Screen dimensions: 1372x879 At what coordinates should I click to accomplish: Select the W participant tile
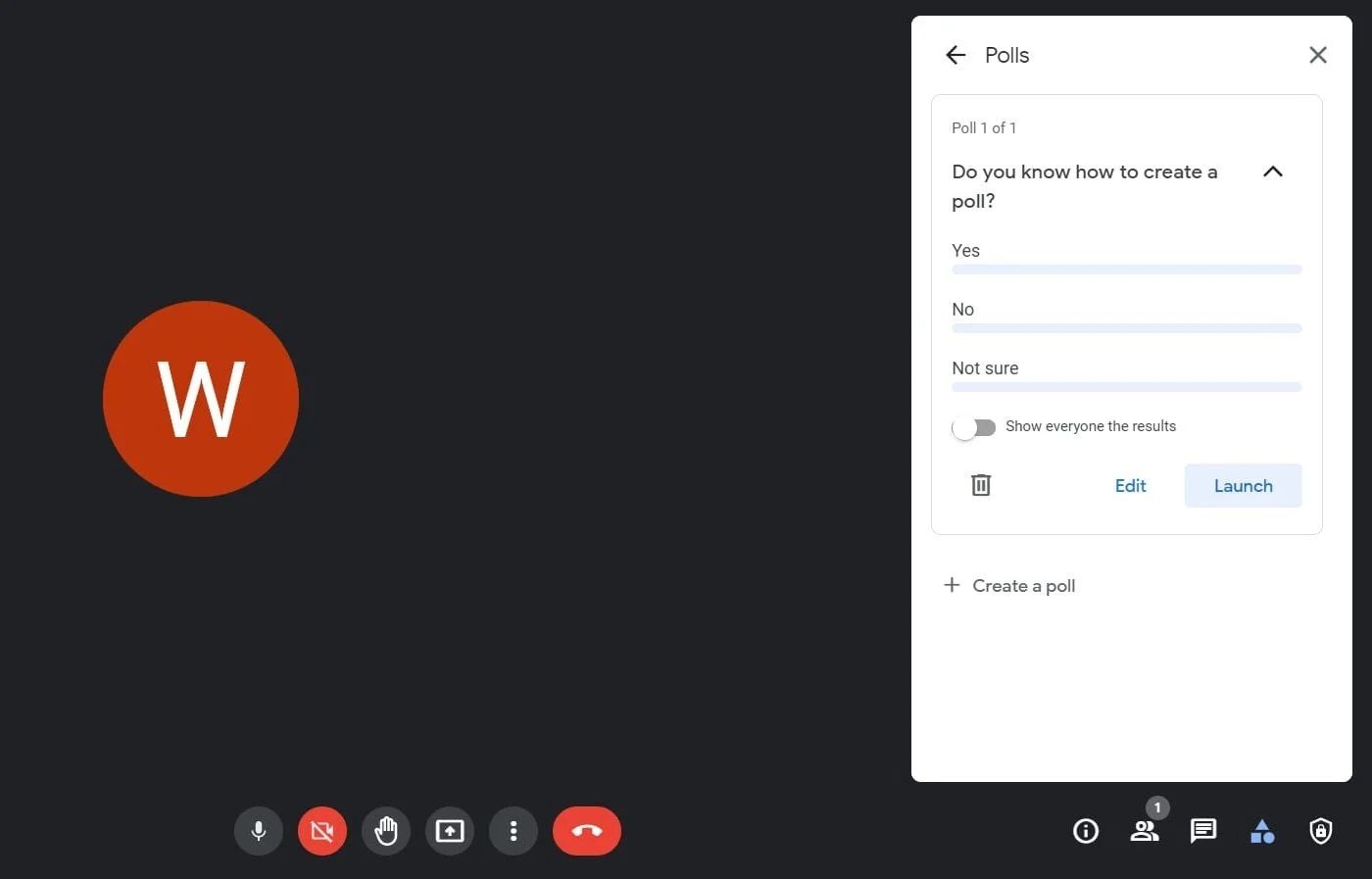(200, 398)
